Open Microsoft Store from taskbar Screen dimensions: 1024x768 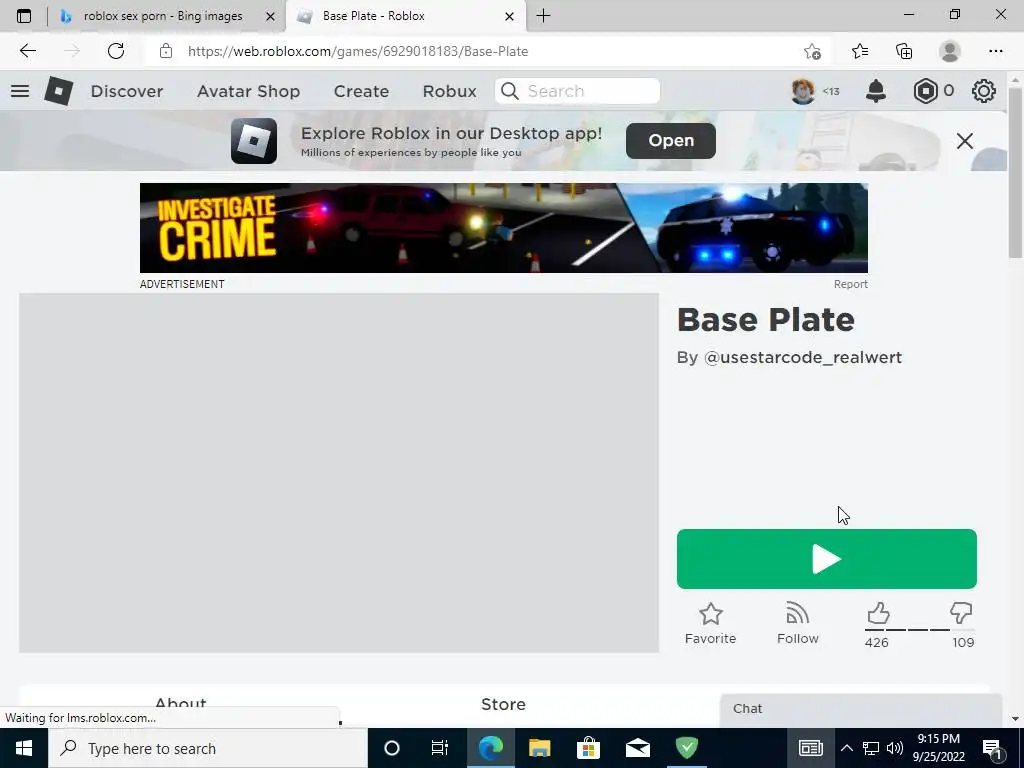588,748
